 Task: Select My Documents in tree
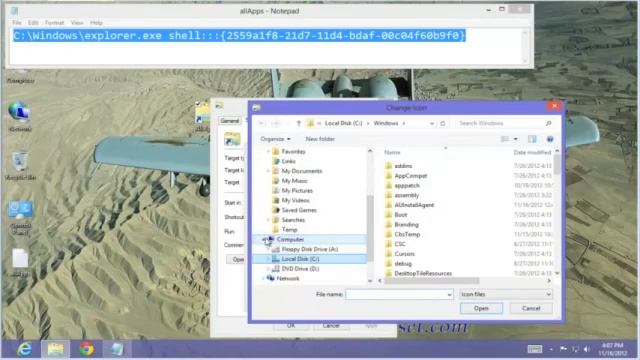(302, 171)
